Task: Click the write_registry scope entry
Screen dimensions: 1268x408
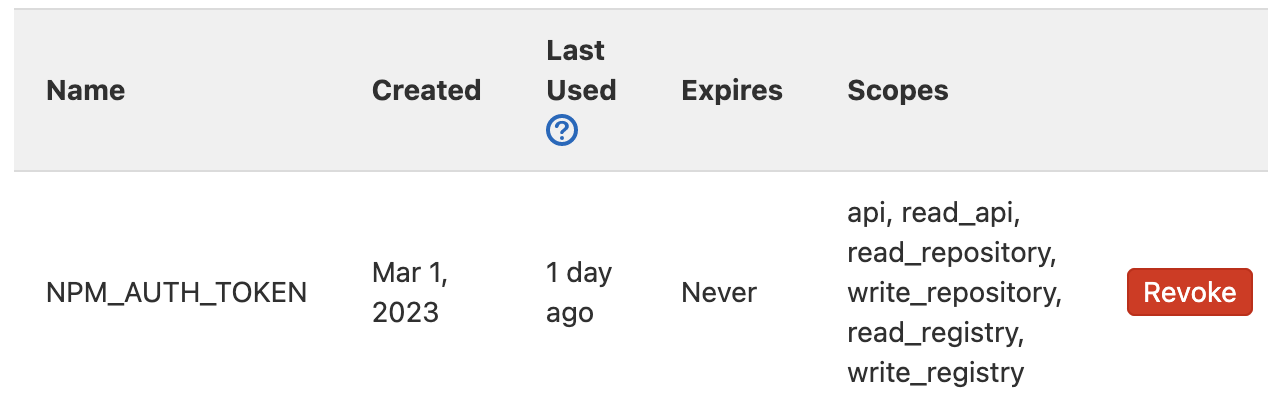Action: (x=936, y=373)
